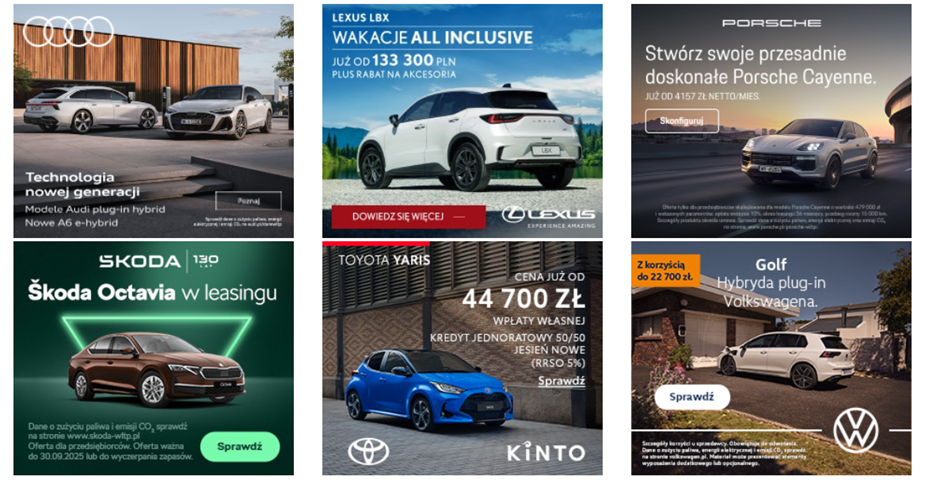Click the Sprawdź link on Toyota Yaris ad
The height and width of the screenshot is (488, 944).
[561, 381]
